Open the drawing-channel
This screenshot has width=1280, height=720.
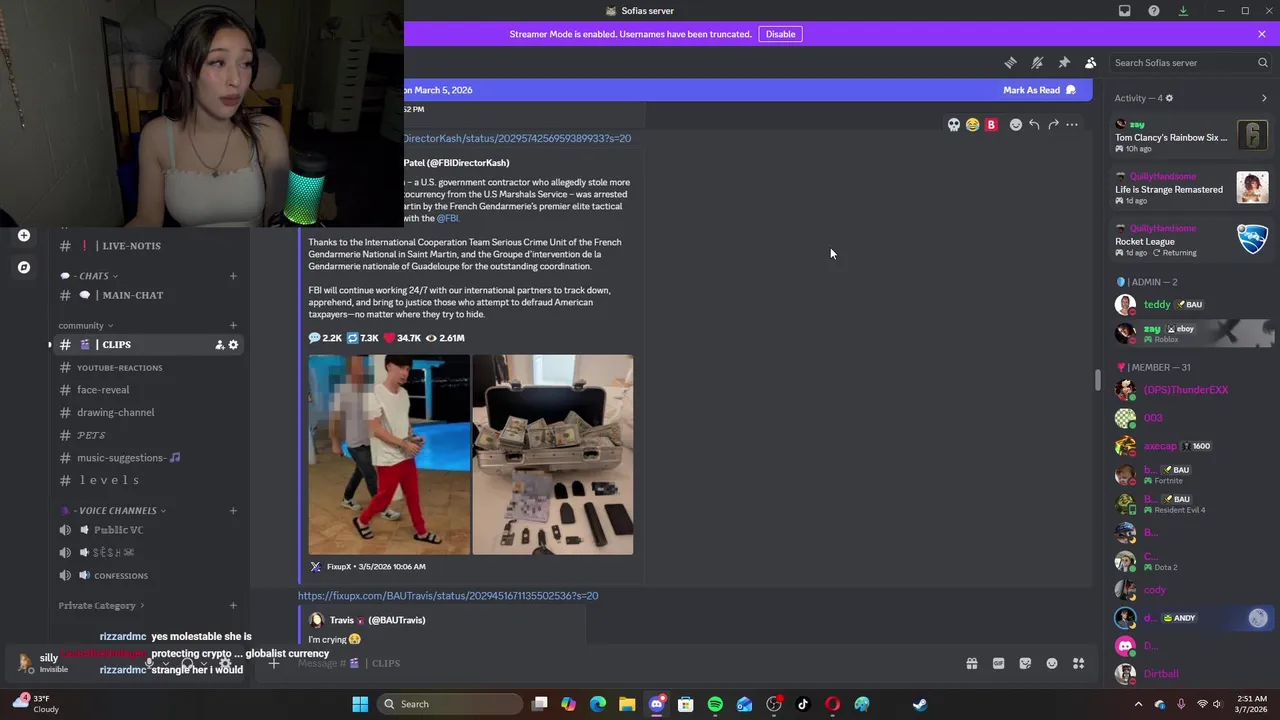click(x=150, y=412)
